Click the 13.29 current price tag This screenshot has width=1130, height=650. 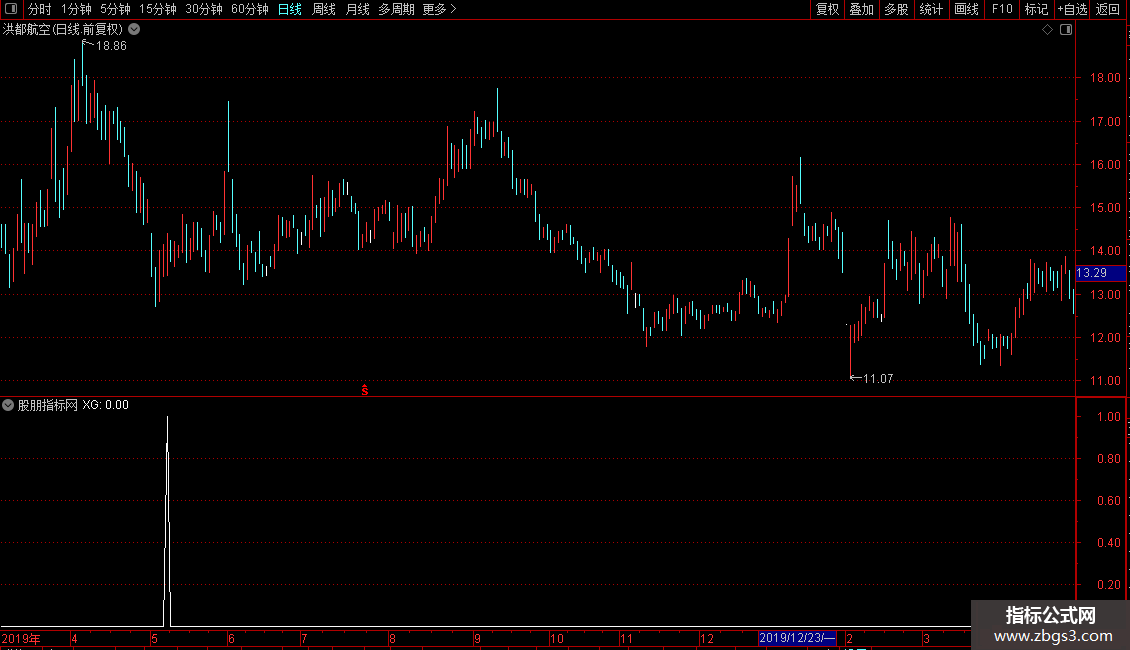pyautogui.click(x=1100, y=273)
